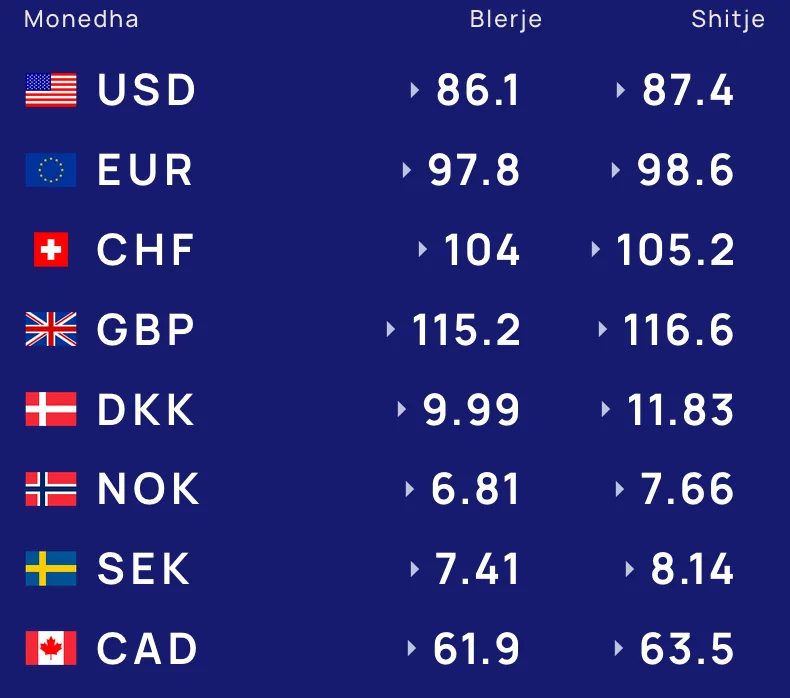Click the triangle before CHF sell rate 105.2
Viewport: 790px width, 698px height.
pyautogui.click(x=596, y=249)
